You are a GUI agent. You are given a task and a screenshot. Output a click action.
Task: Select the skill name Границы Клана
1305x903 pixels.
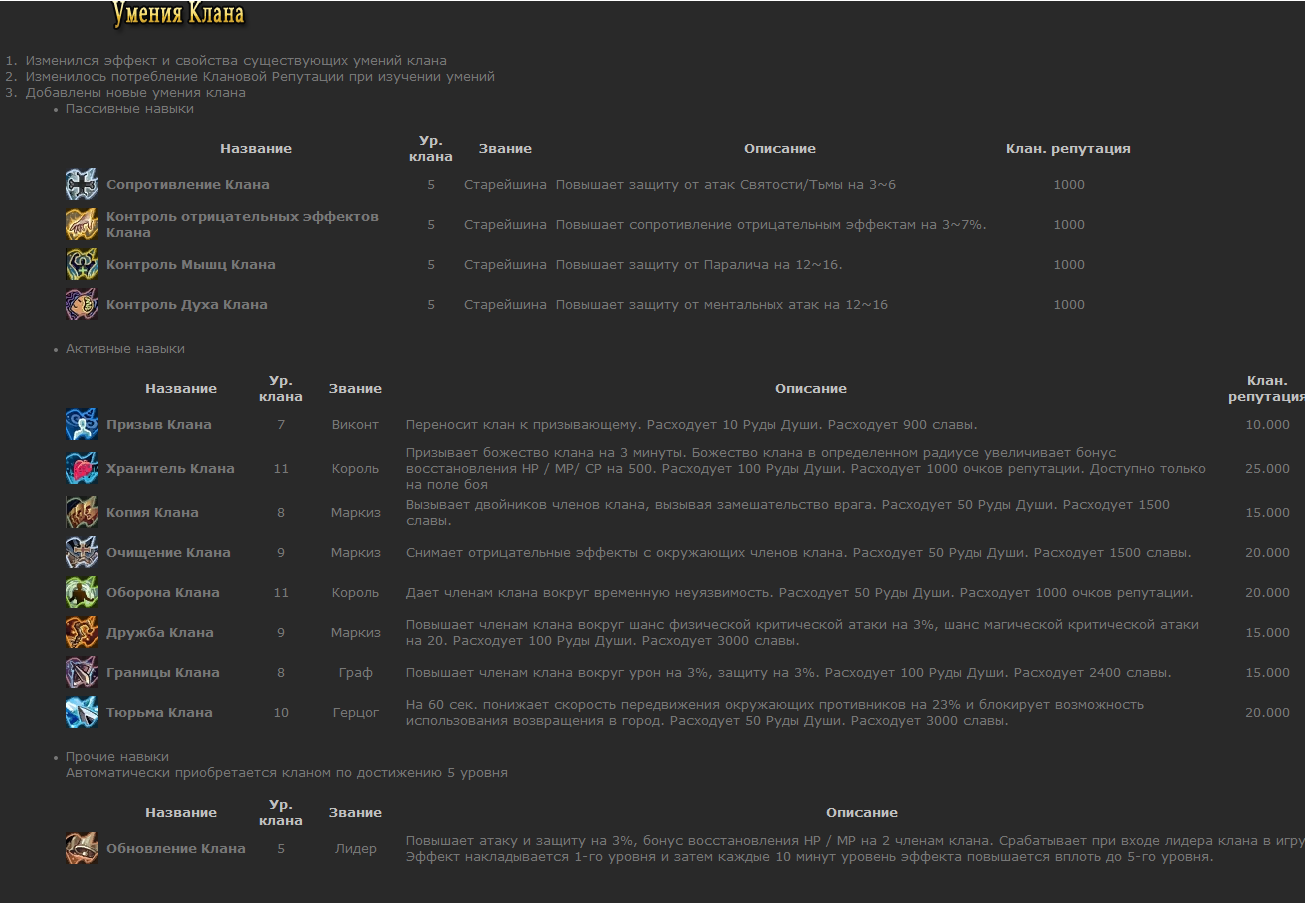(163, 672)
